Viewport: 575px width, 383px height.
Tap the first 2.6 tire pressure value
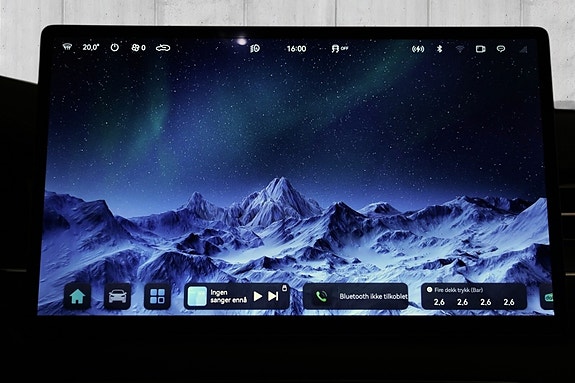[x=439, y=302]
